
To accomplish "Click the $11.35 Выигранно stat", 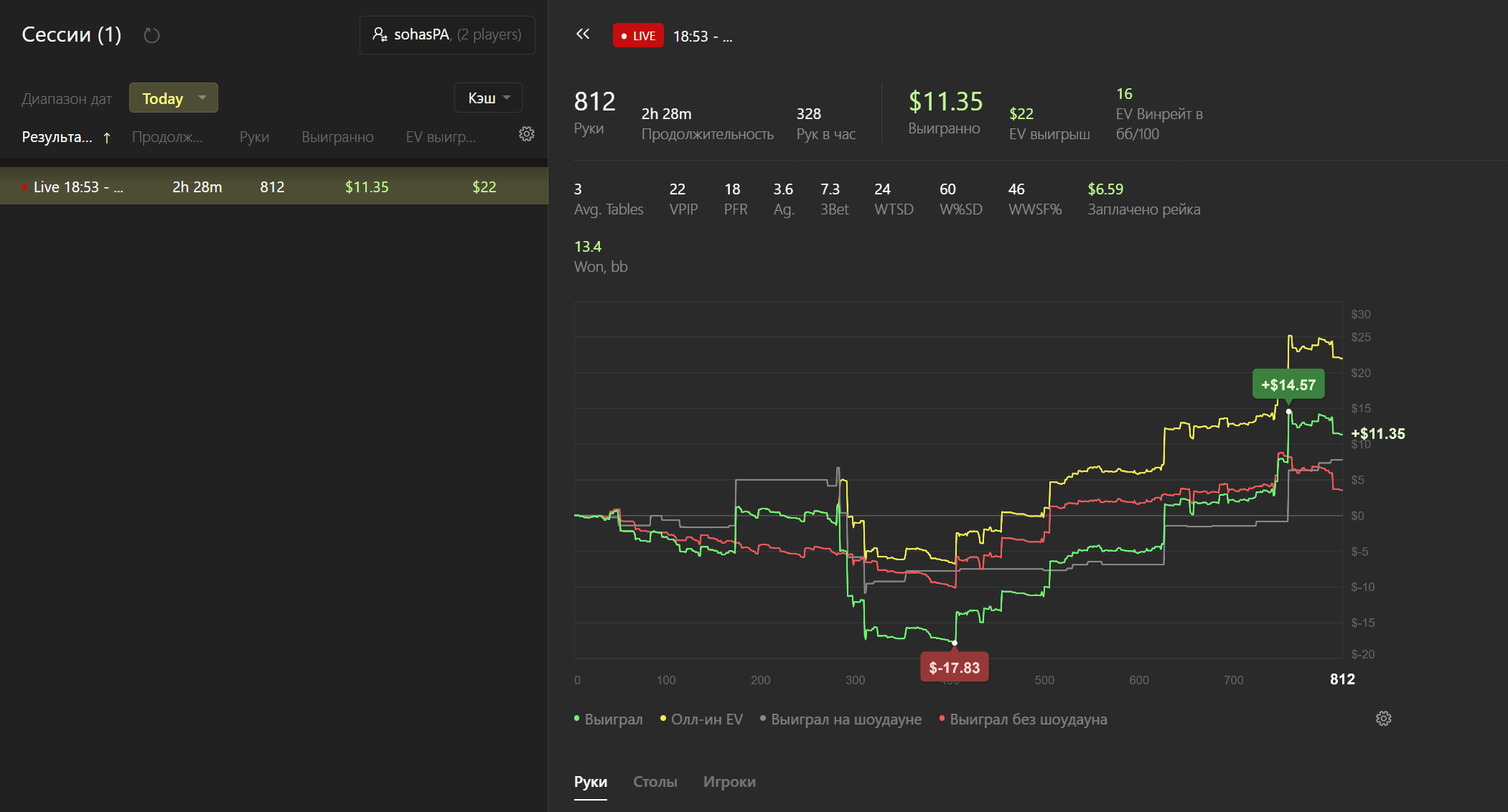I will 945,113.
